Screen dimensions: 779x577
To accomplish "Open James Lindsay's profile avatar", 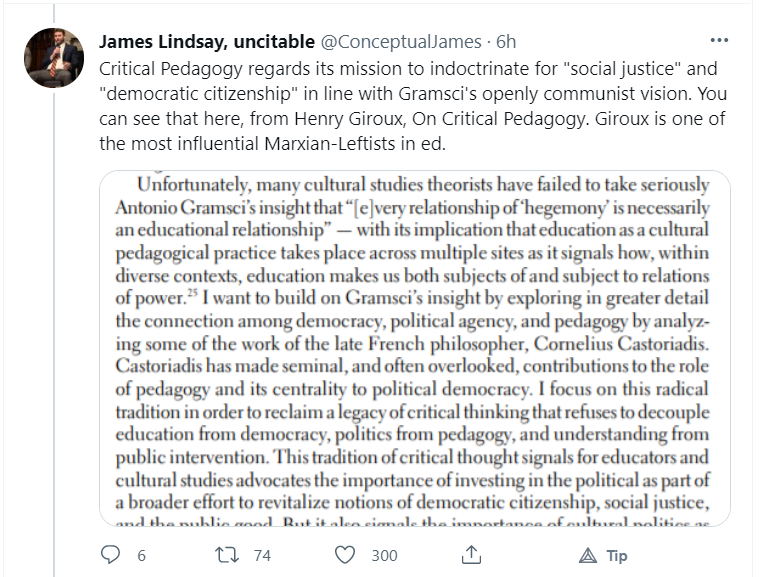I will pyautogui.click(x=53, y=59).
